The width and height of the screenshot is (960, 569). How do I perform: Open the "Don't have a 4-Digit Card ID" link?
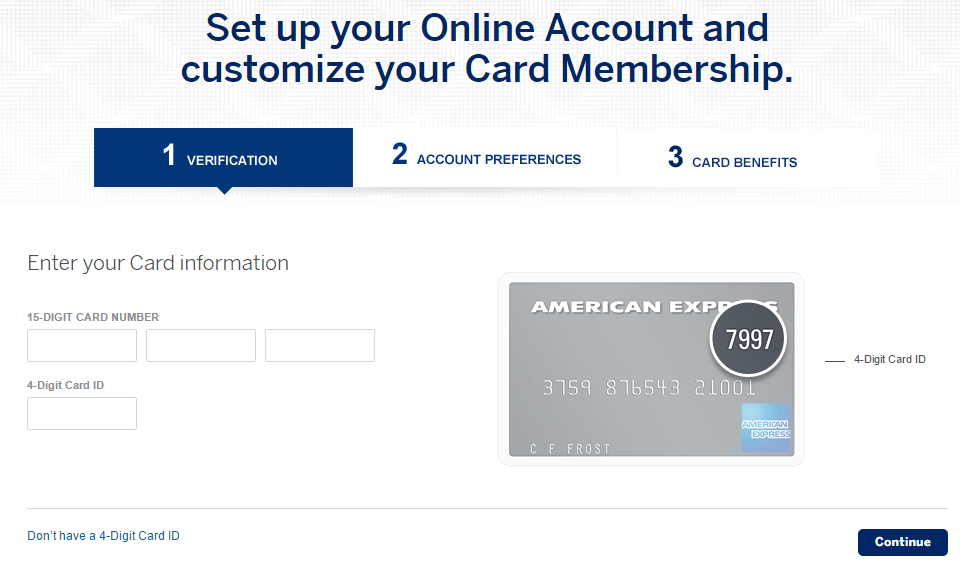(x=104, y=536)
